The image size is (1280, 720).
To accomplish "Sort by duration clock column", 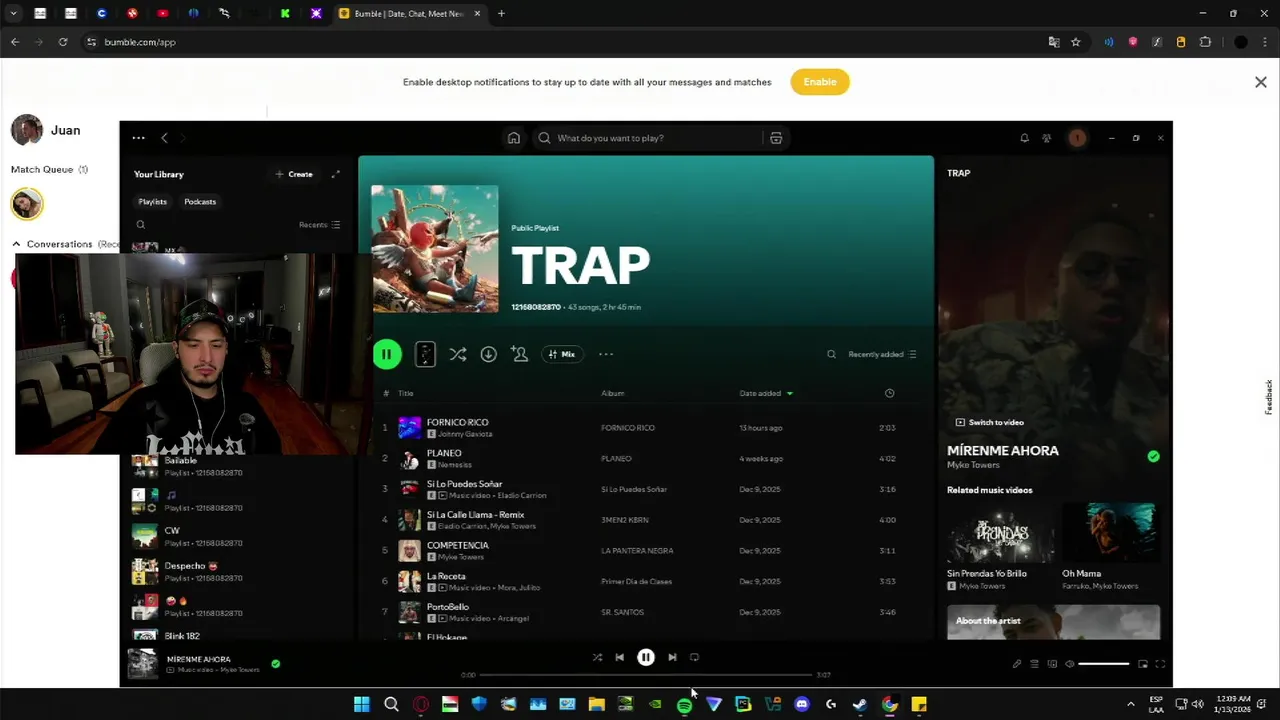I will click(x=889, y=393).
